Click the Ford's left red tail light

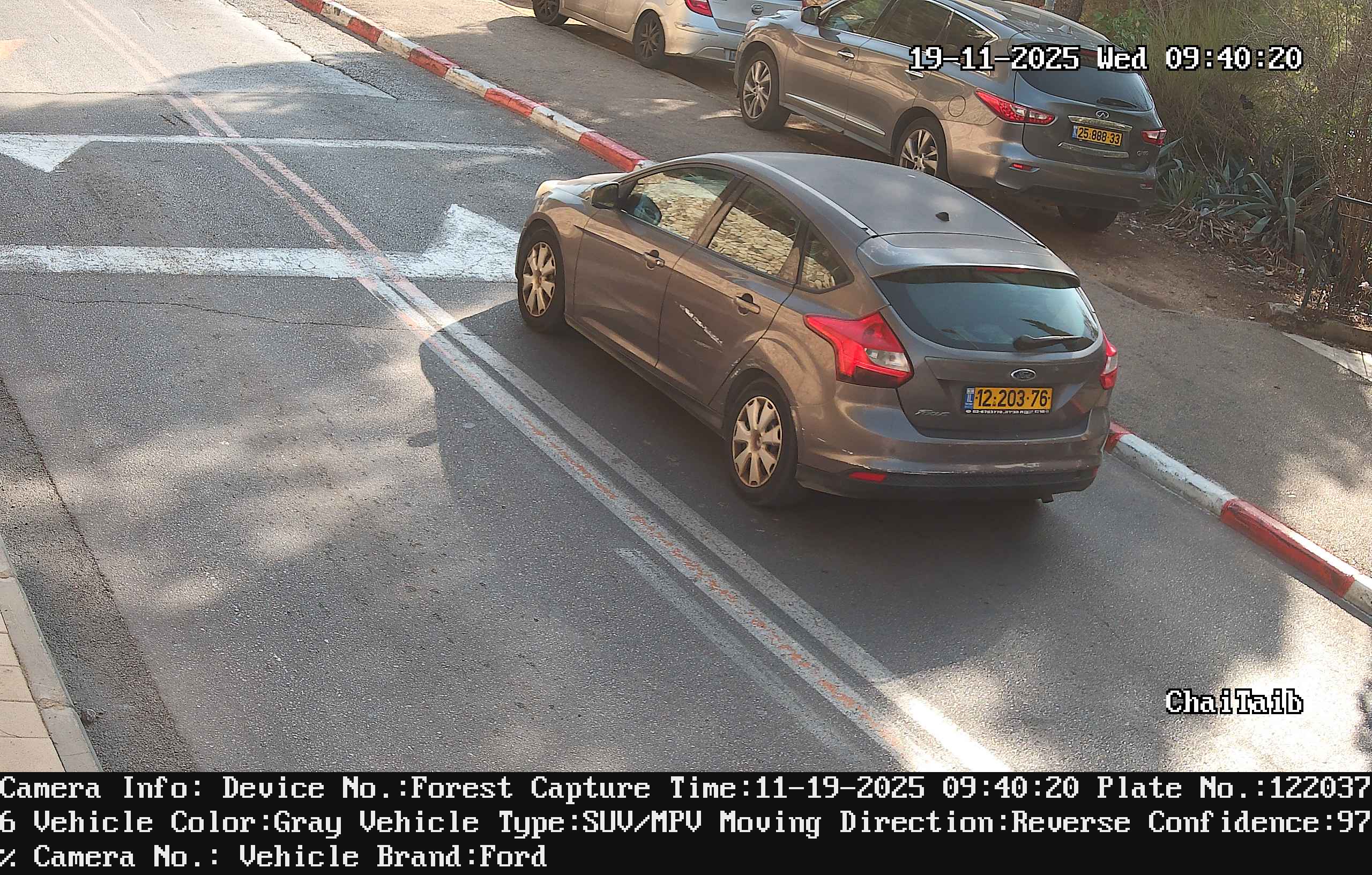(860, 348)
